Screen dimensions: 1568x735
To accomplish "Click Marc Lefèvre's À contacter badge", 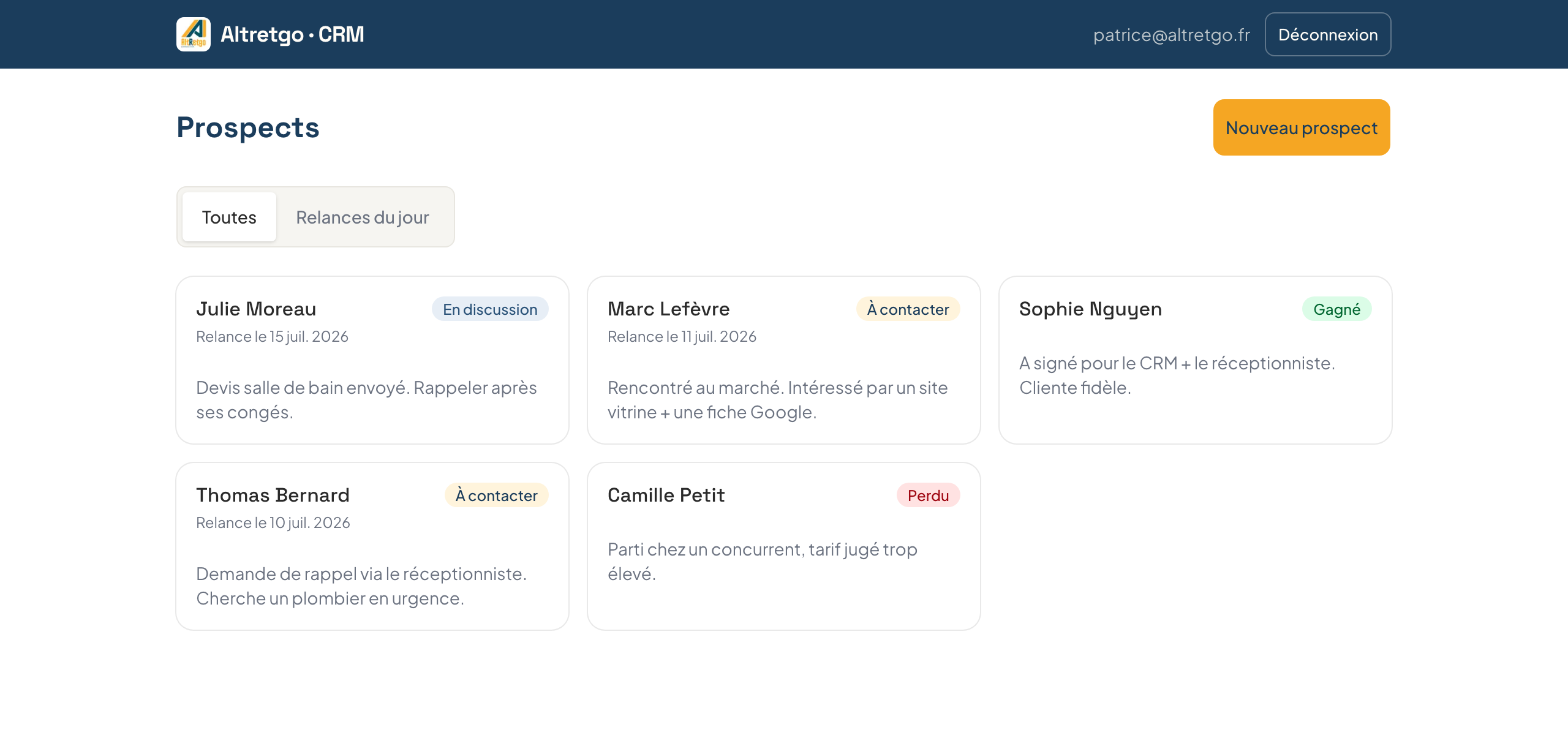I will pos(908,309).
